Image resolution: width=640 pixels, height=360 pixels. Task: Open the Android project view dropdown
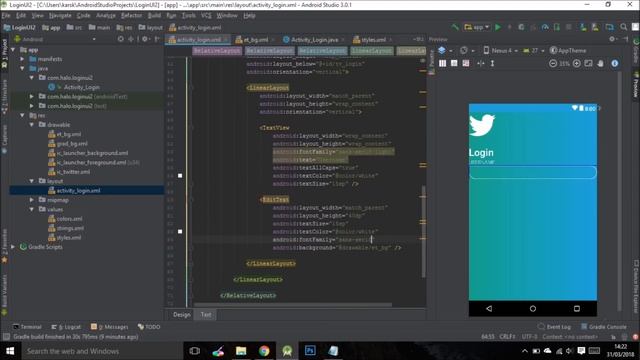point(55,39)
